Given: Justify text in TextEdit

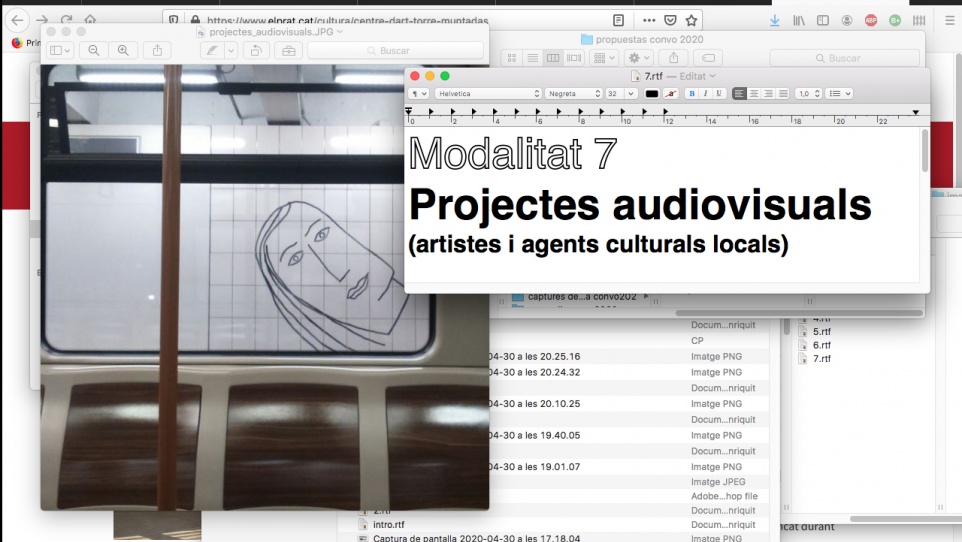Looking at the screenshot, I should [783, 93].
